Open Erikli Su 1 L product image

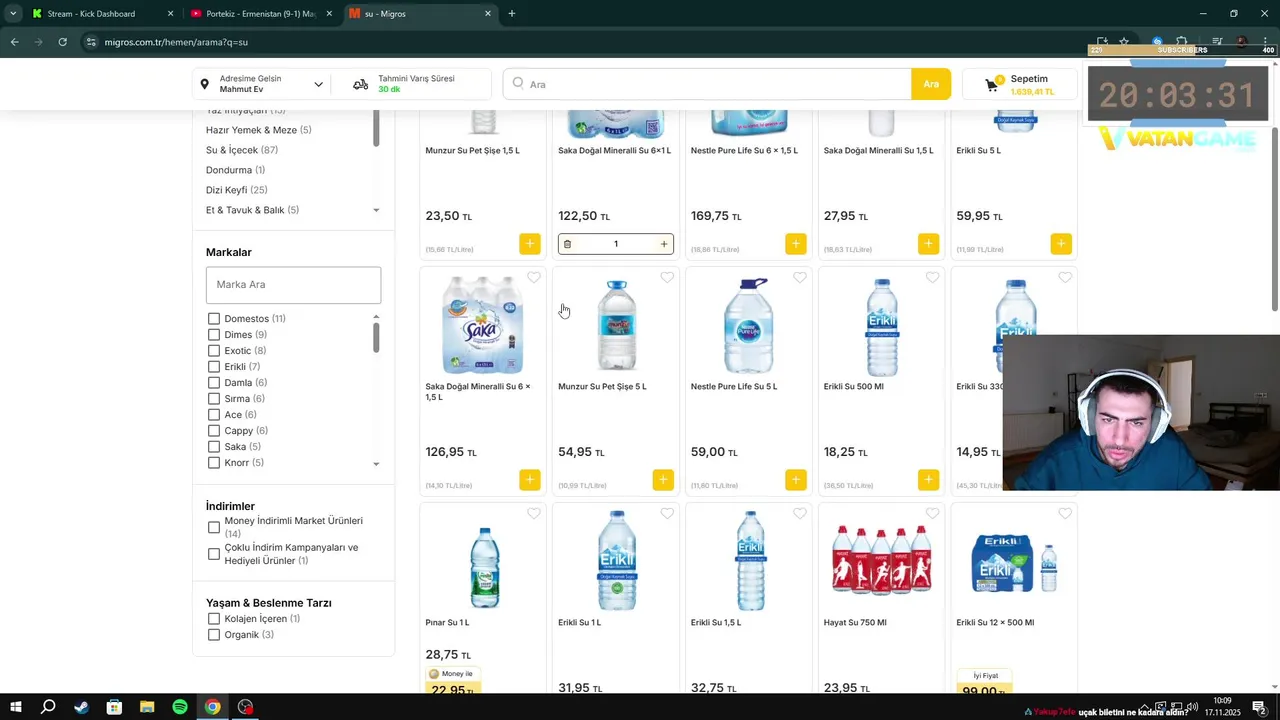616,561
